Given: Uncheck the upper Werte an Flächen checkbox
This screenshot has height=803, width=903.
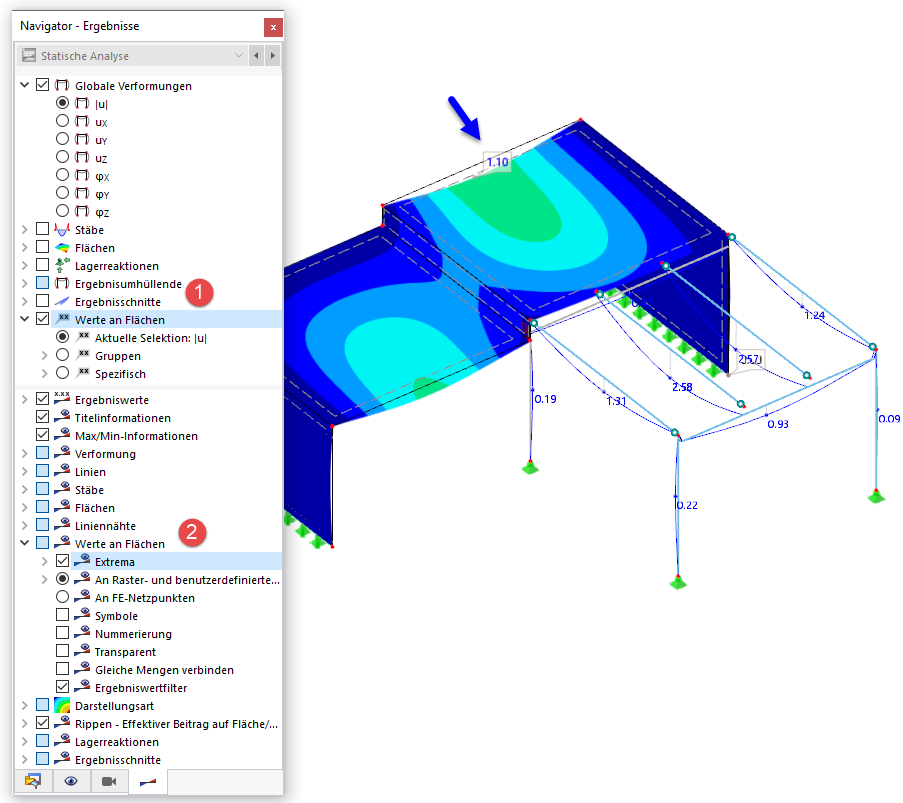Looking at the screenshot, I should (x=43, y=319).
